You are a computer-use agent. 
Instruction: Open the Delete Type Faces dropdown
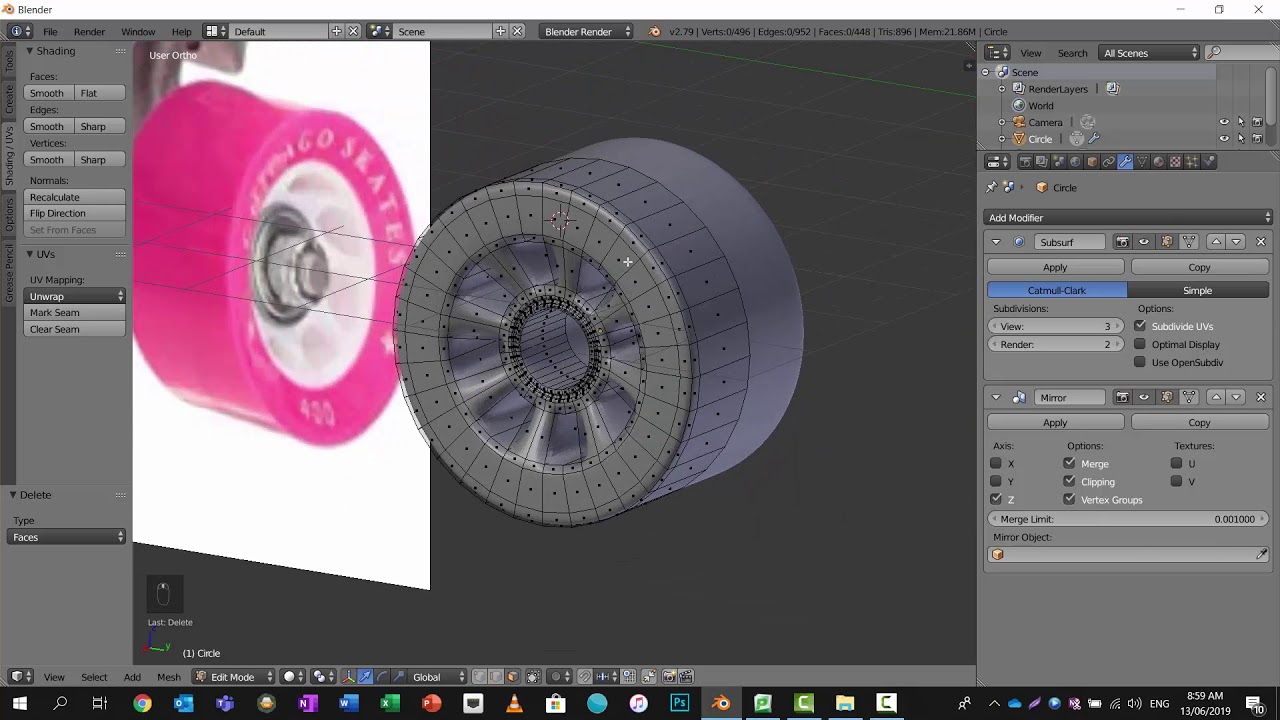tap(68, 537)
